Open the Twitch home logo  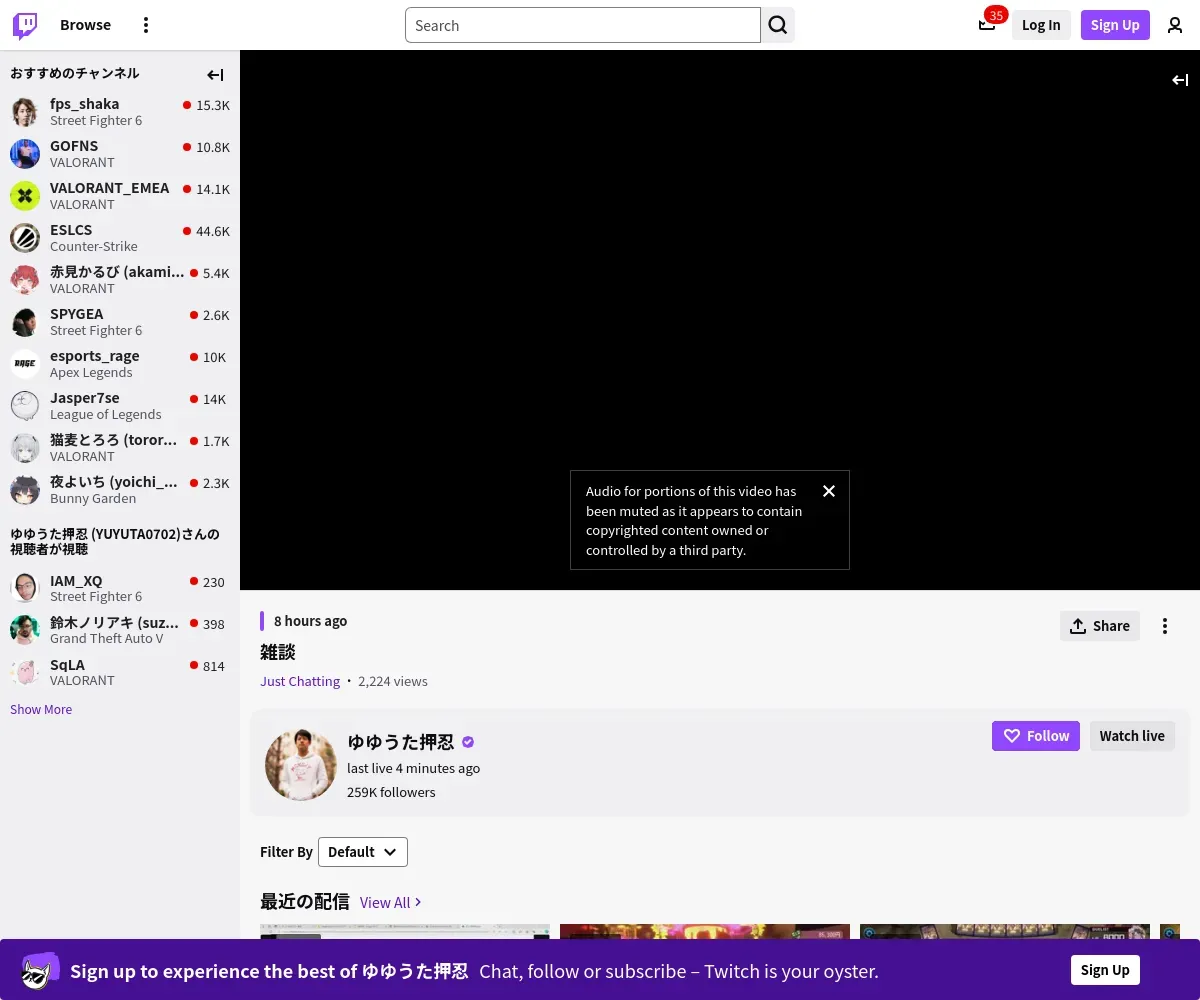click(x=25, y=25)
